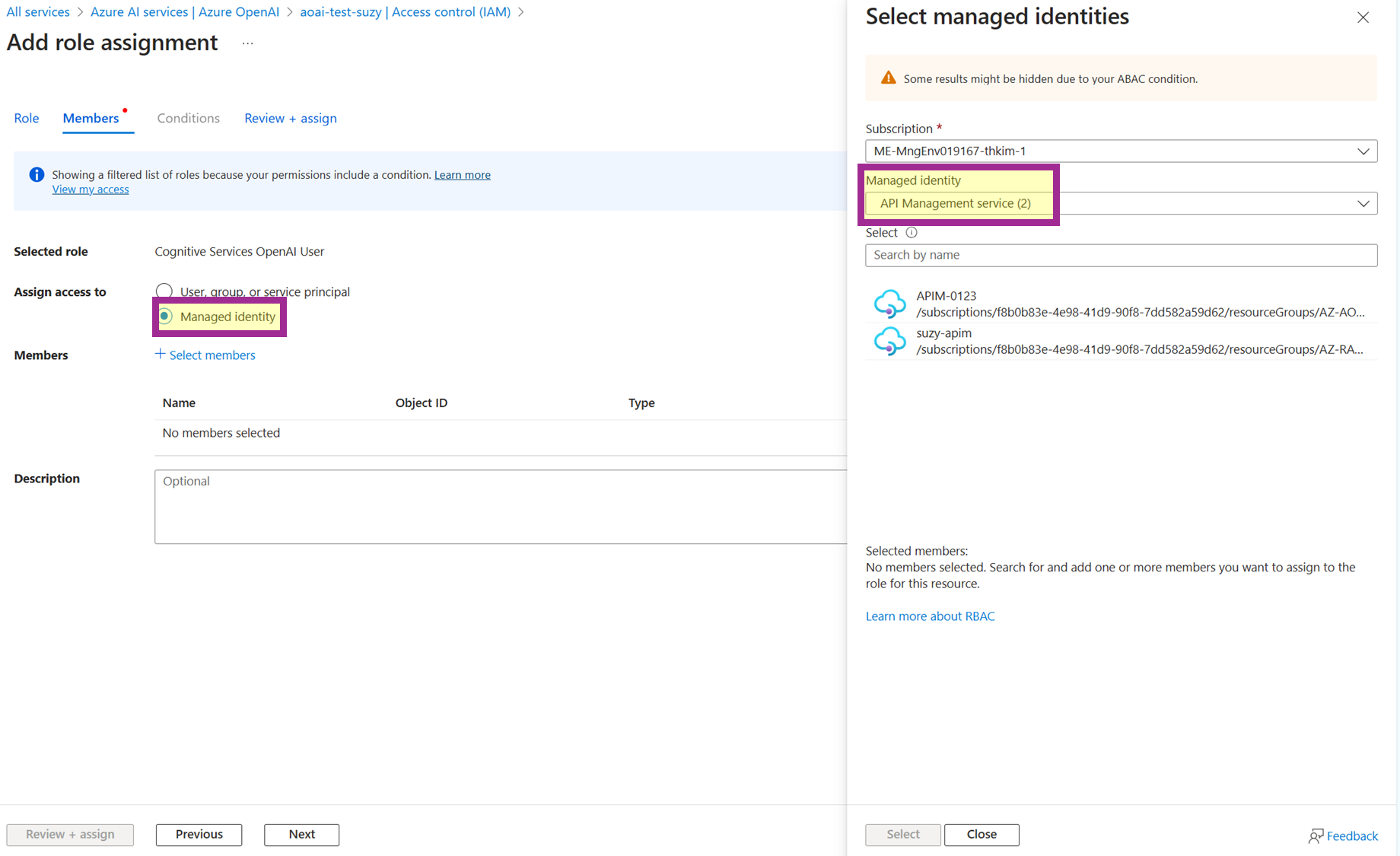Open the Review + assign tab
1400x856 pixels.
[x=290, y=118]
